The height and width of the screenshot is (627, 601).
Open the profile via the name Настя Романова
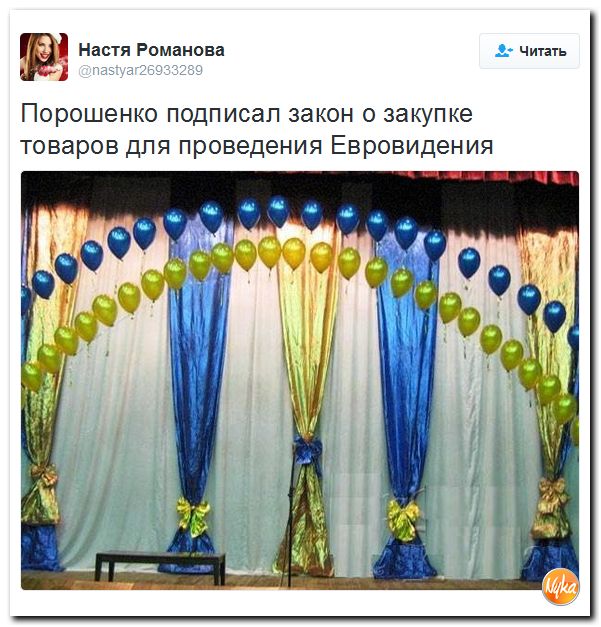point(151,50)
